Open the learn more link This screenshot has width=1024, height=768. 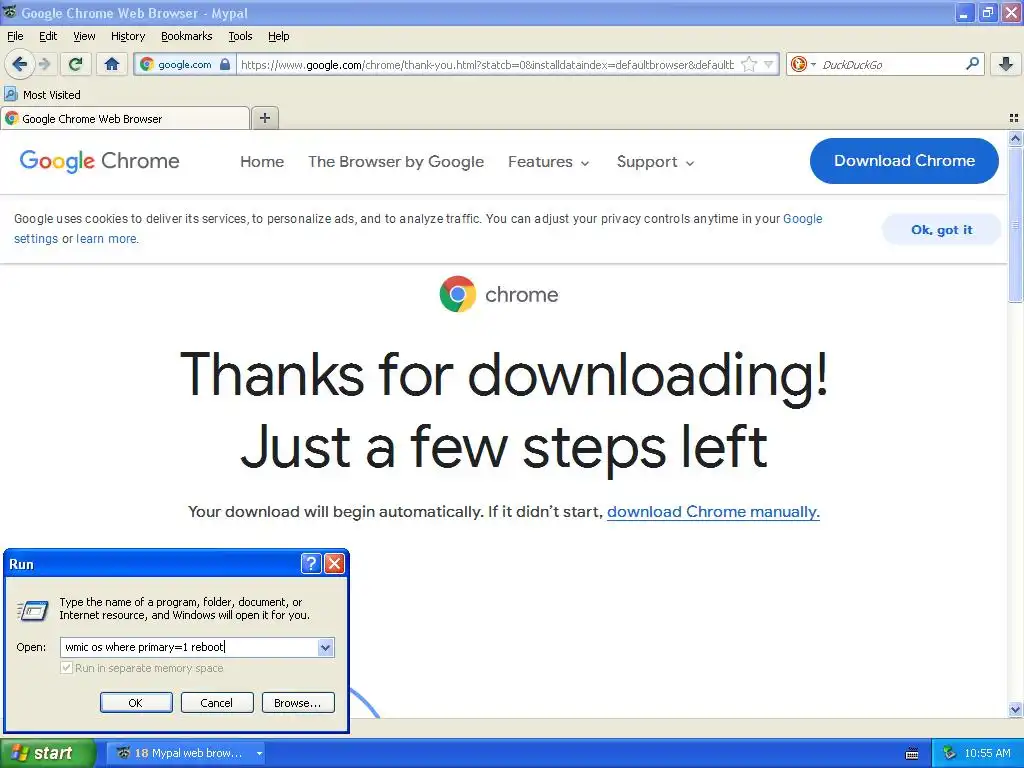(106, 238)
